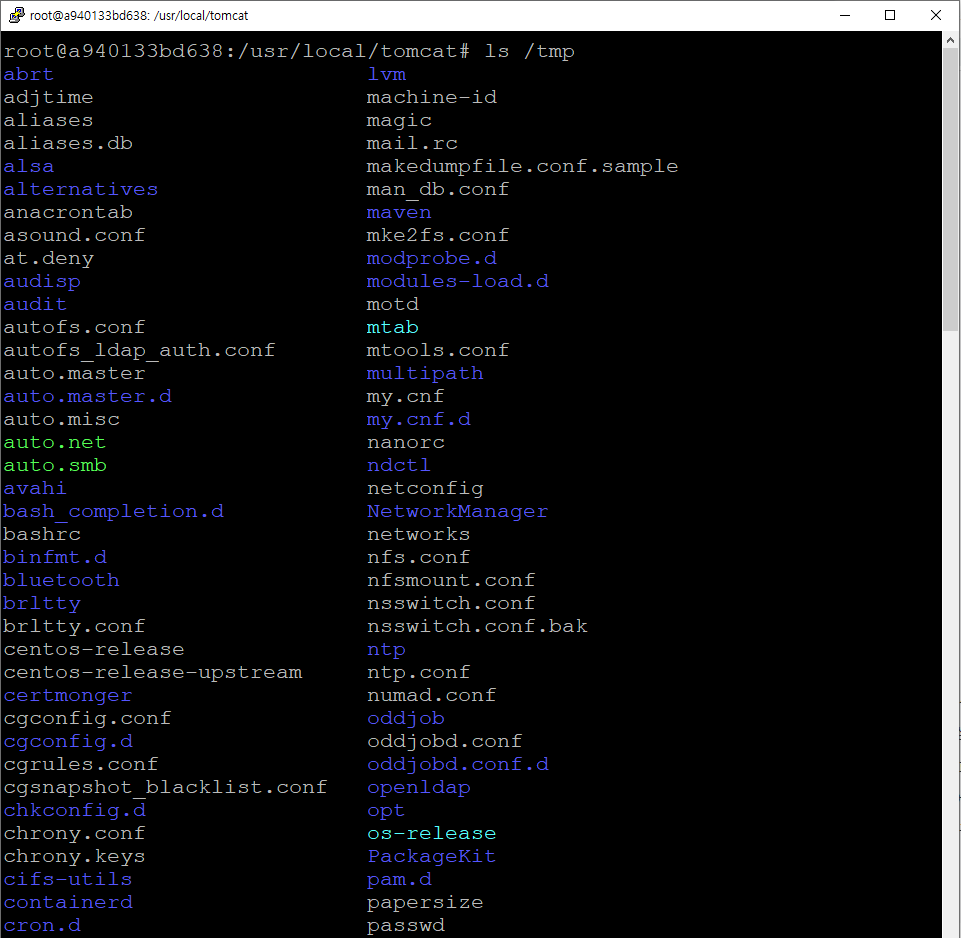Click the 'at.deny' file entry
961x938 pixels.
(48, 259)
